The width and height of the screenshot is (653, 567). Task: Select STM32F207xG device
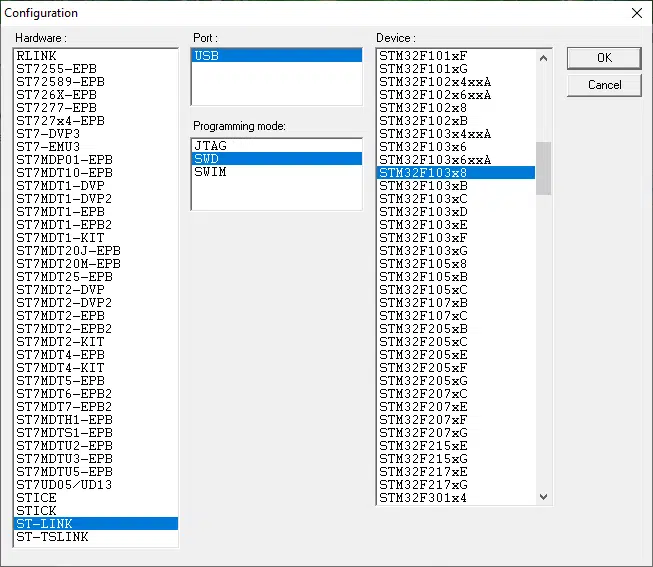[x=456, y=433]
